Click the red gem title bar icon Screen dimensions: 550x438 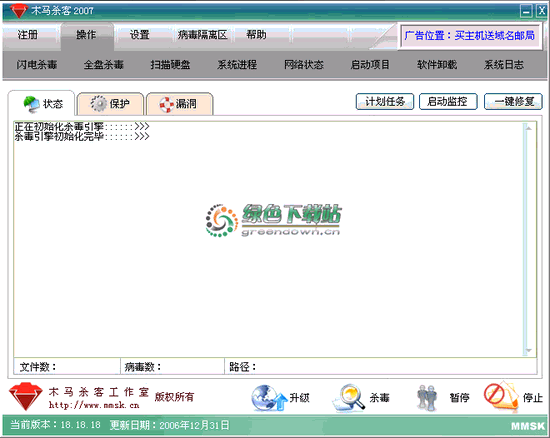coord(18,11)
